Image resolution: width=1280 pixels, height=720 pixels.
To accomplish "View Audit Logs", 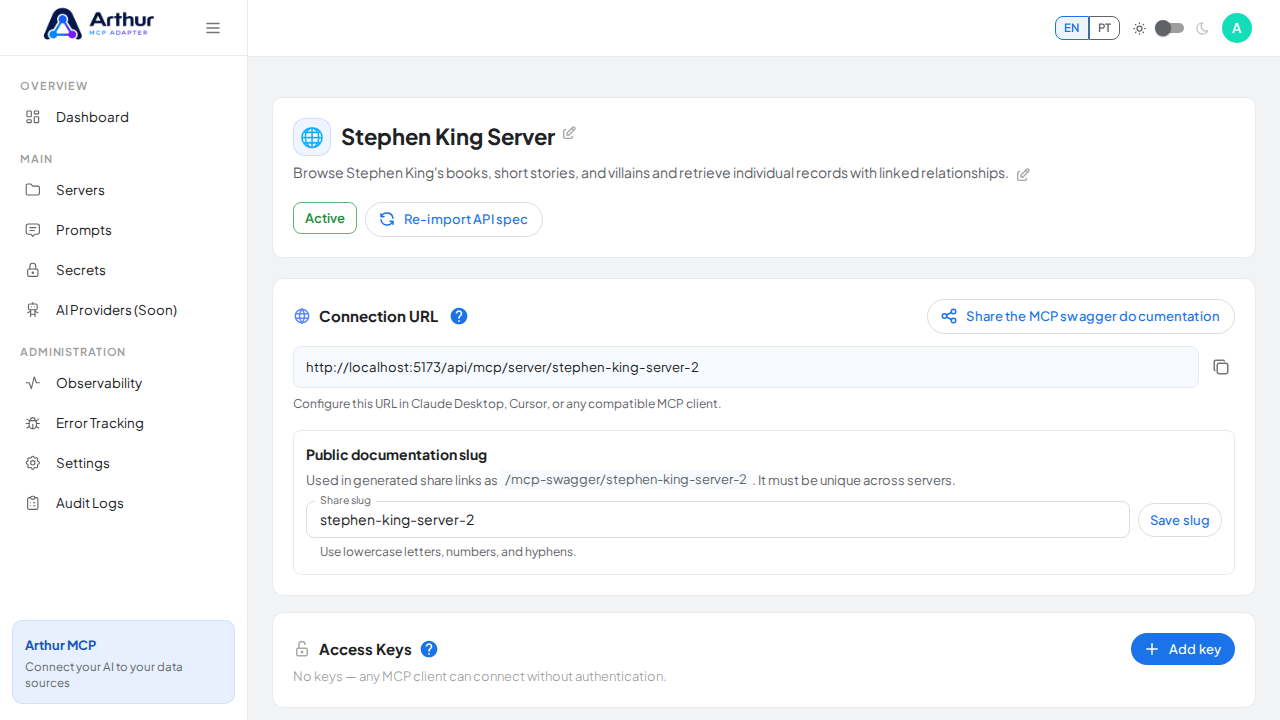I will coord(124,503).
